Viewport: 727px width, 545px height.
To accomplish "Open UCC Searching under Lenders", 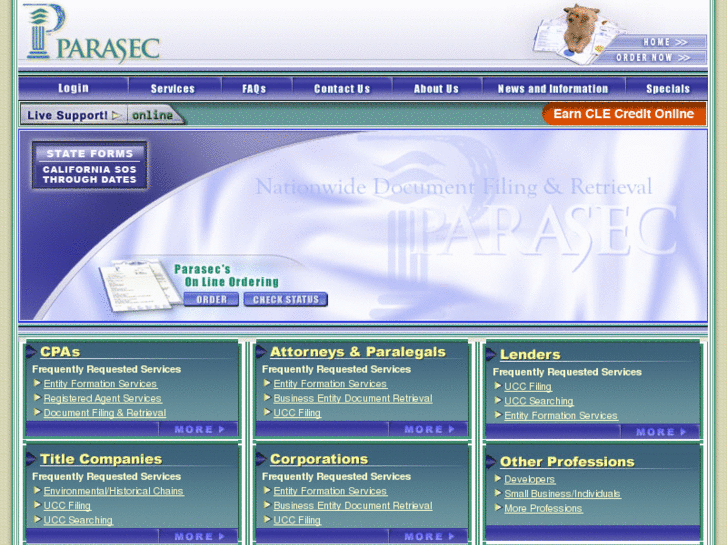I will pos(539,401).
